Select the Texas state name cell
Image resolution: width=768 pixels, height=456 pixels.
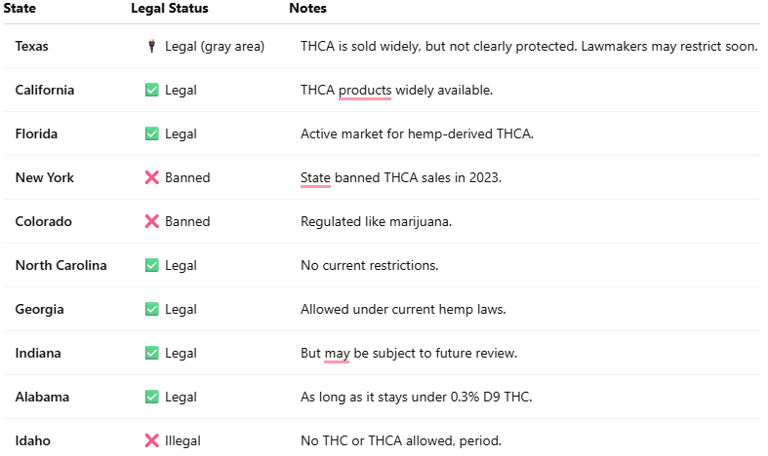click(x=32, y=46)
